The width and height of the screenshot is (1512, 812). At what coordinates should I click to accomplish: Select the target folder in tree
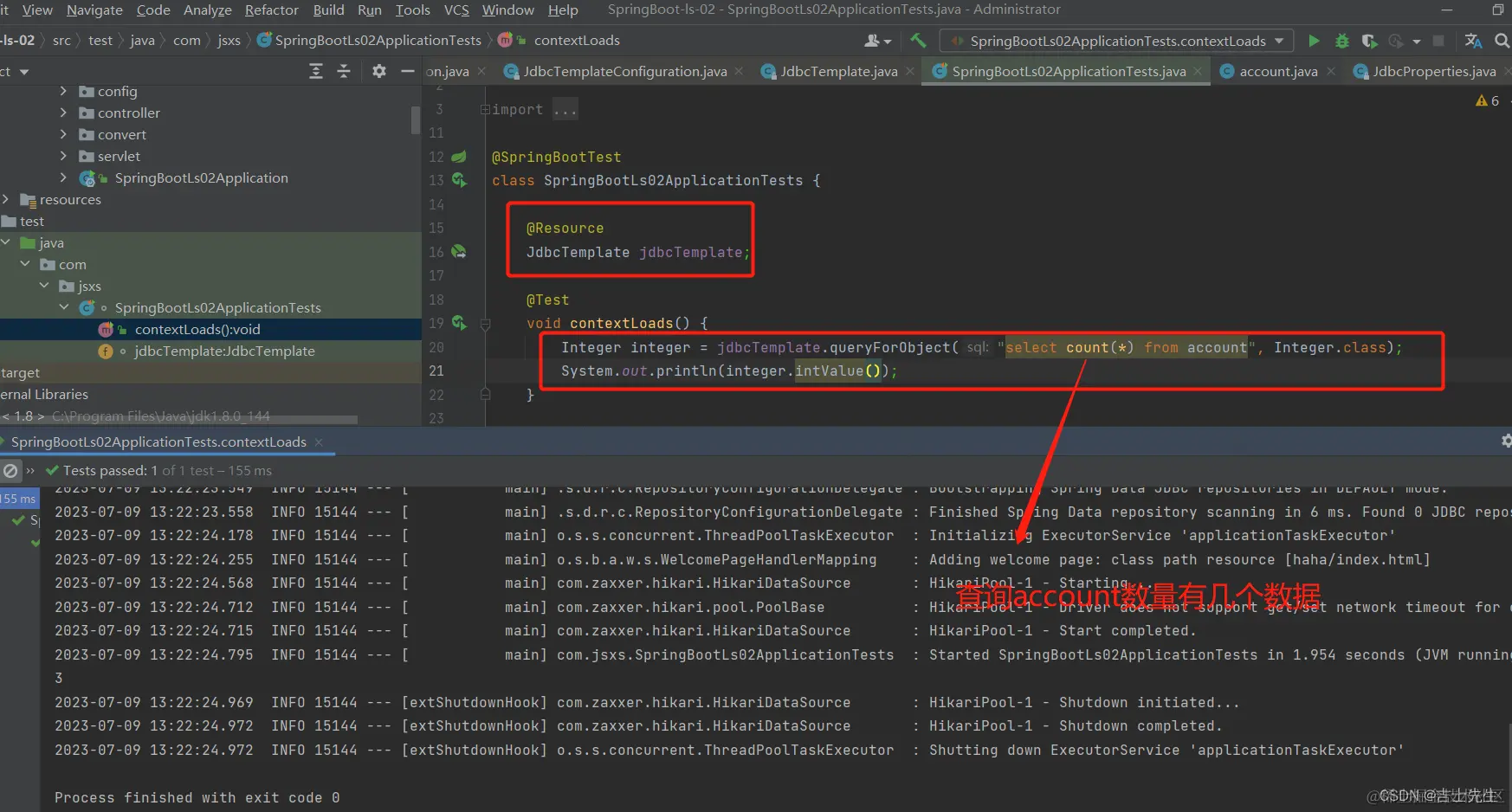coord(21,373)
